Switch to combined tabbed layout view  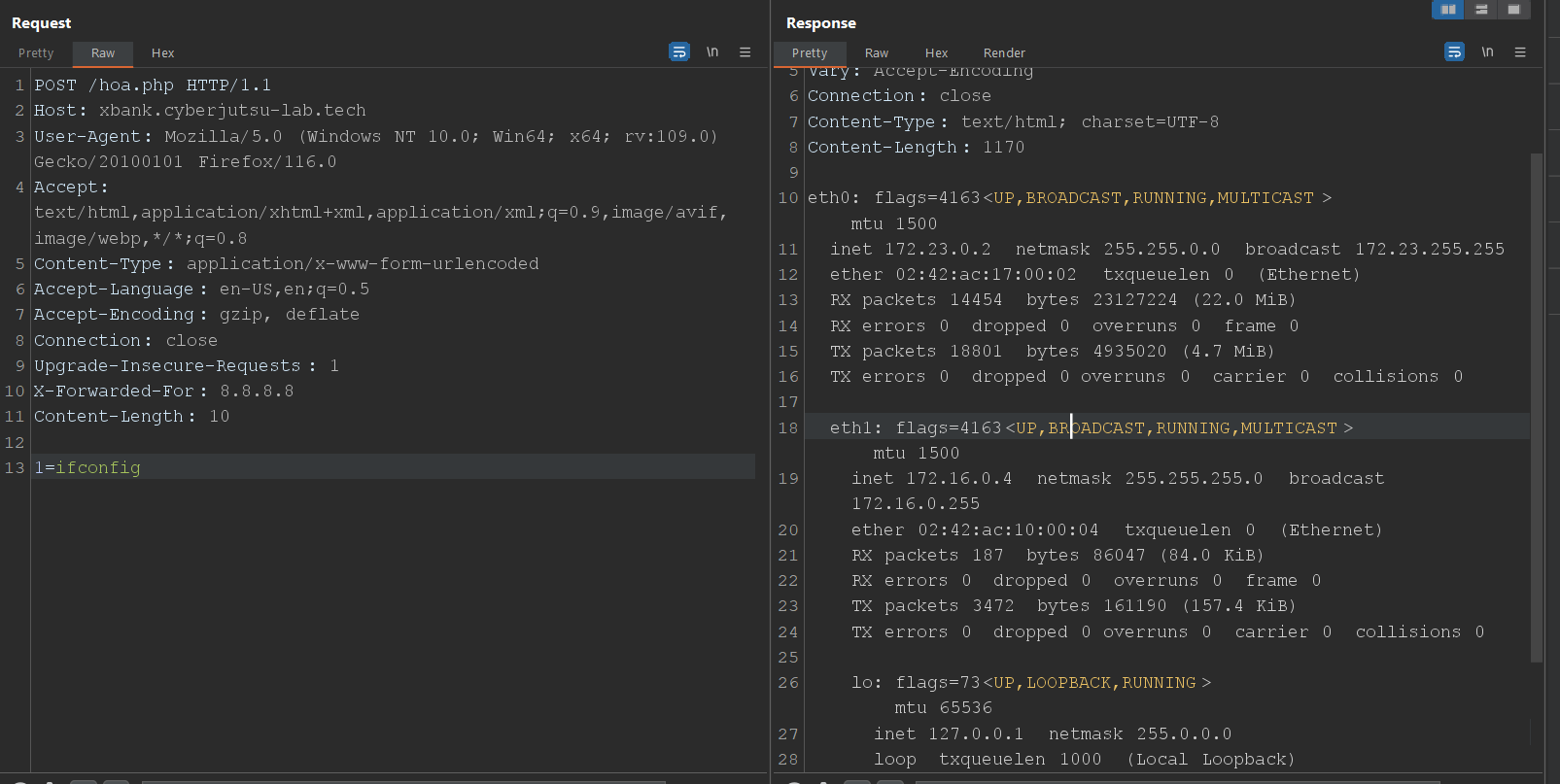pyautogui.click(x=1513, y=9)
